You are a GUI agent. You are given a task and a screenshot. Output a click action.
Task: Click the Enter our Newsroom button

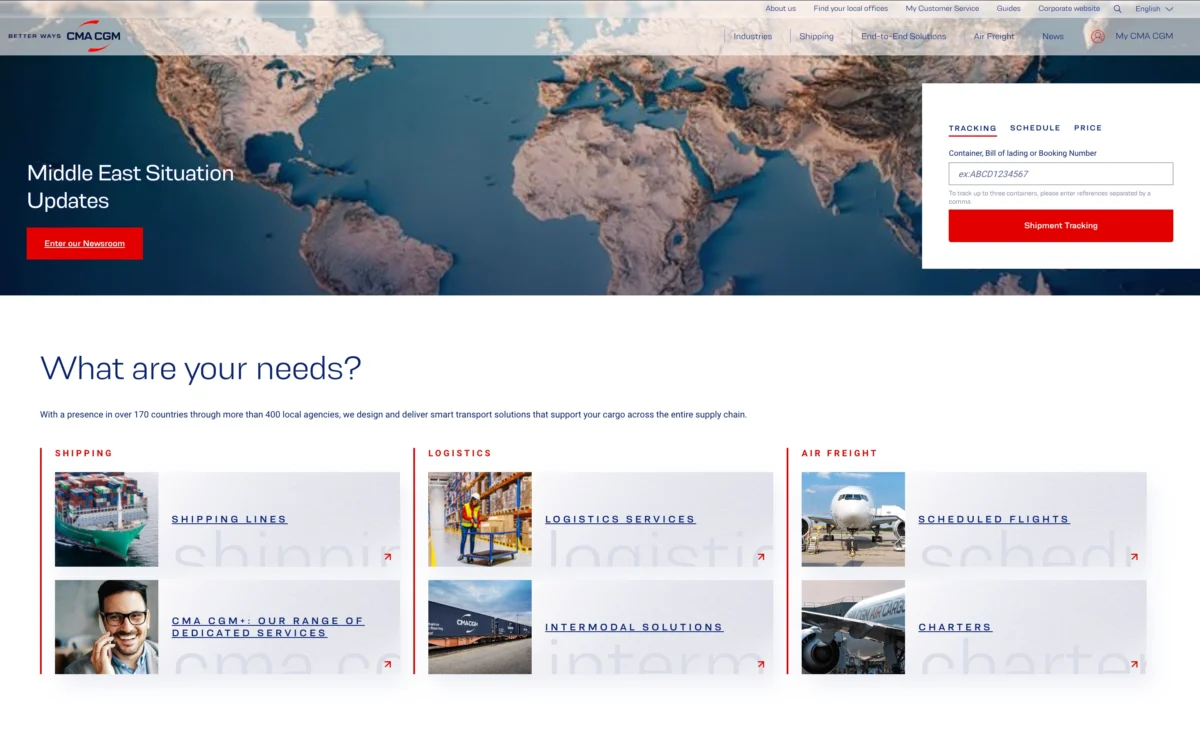84,243
